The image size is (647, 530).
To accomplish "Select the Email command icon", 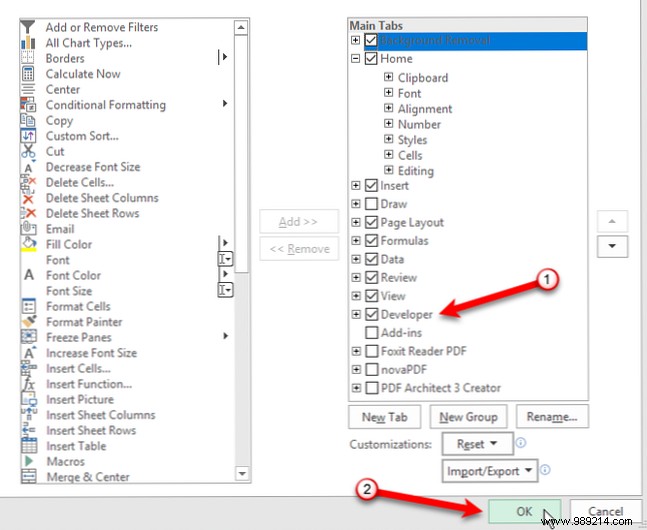I will [x=28, y=228].
